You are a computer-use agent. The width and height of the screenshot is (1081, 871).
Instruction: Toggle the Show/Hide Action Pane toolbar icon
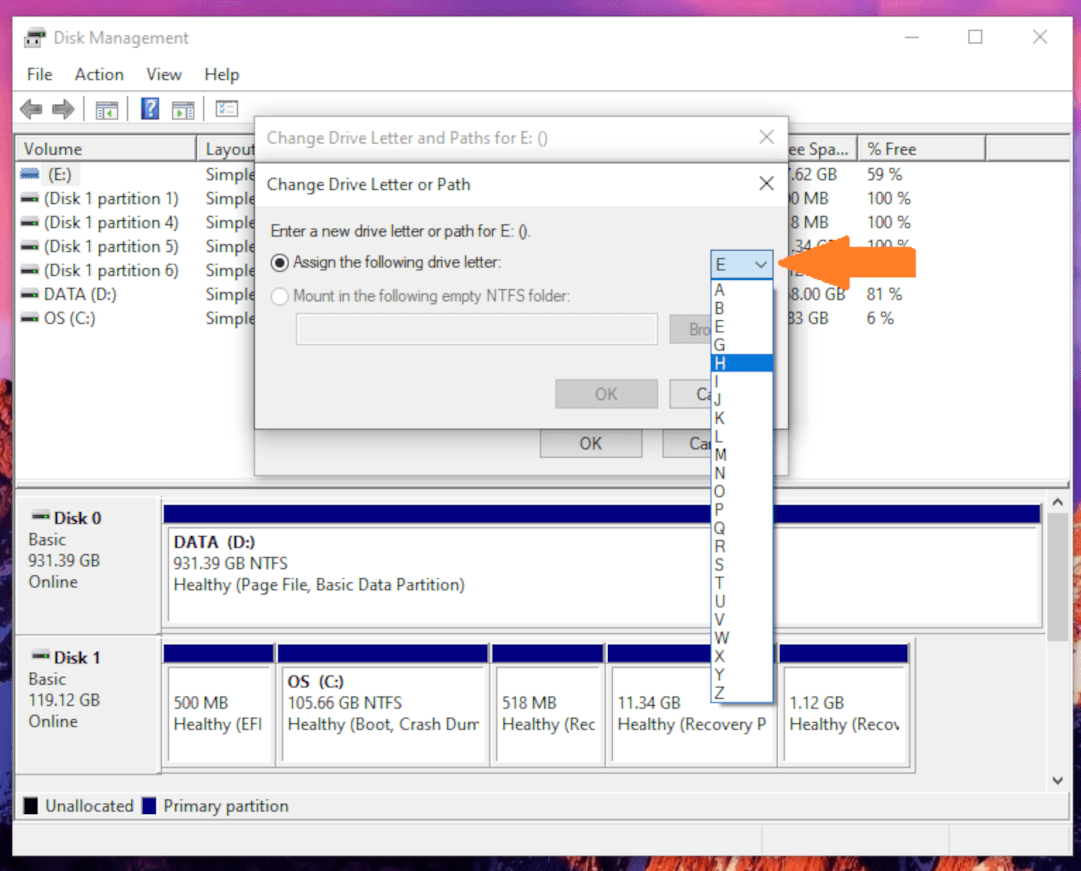[x=183, y=109]
